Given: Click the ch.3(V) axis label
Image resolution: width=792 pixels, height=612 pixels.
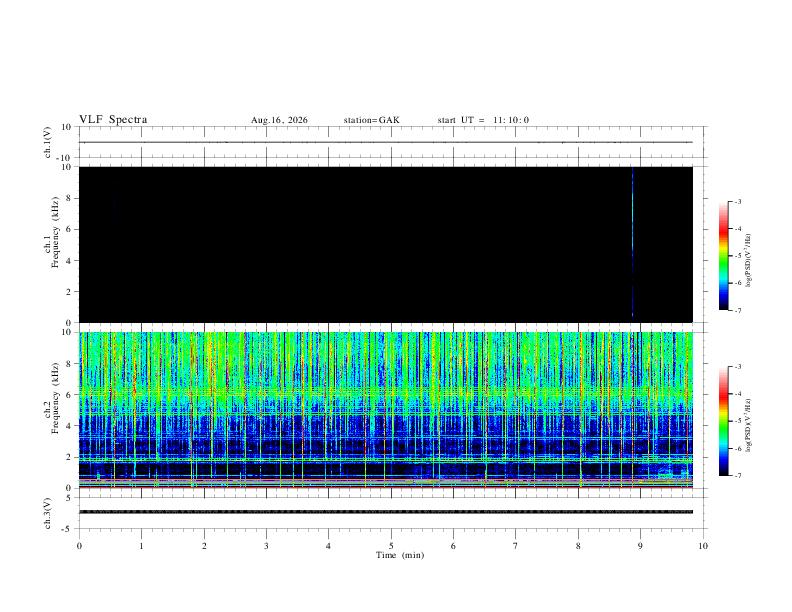Looking at the screenshot, I should 48,513.
